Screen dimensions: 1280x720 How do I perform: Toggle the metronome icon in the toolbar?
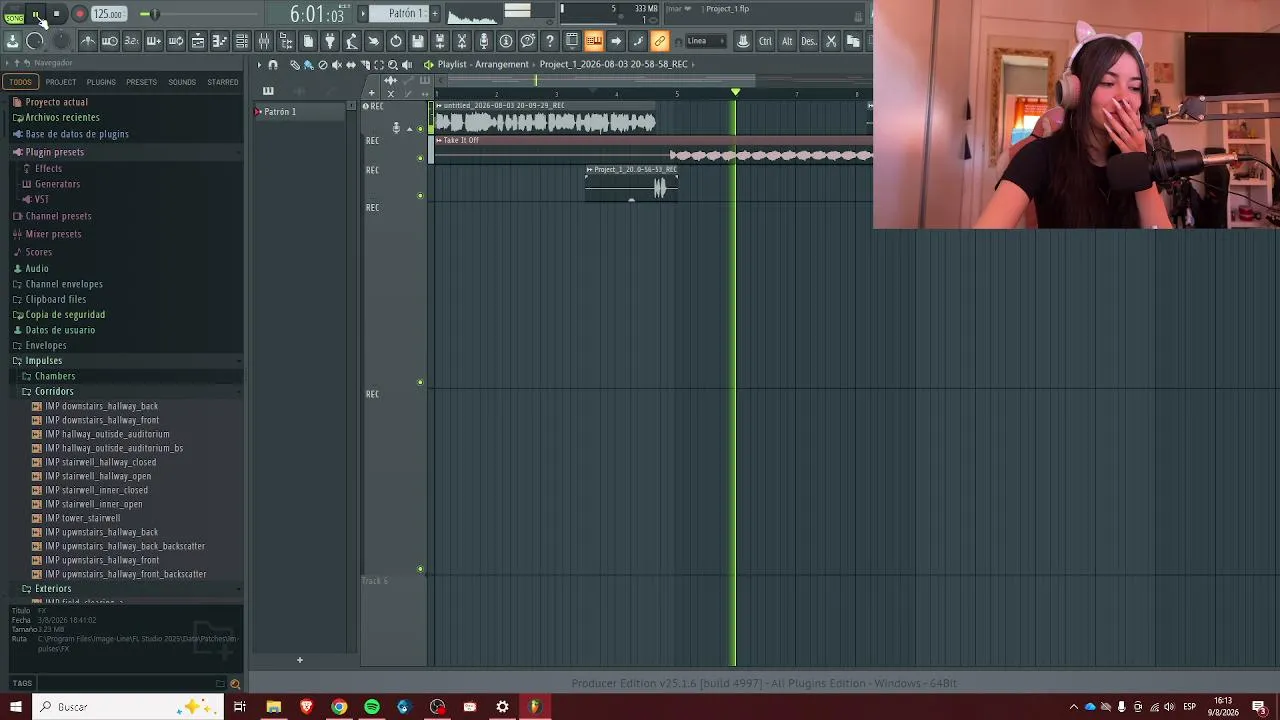pyautogui.click(x=88, y=41)
